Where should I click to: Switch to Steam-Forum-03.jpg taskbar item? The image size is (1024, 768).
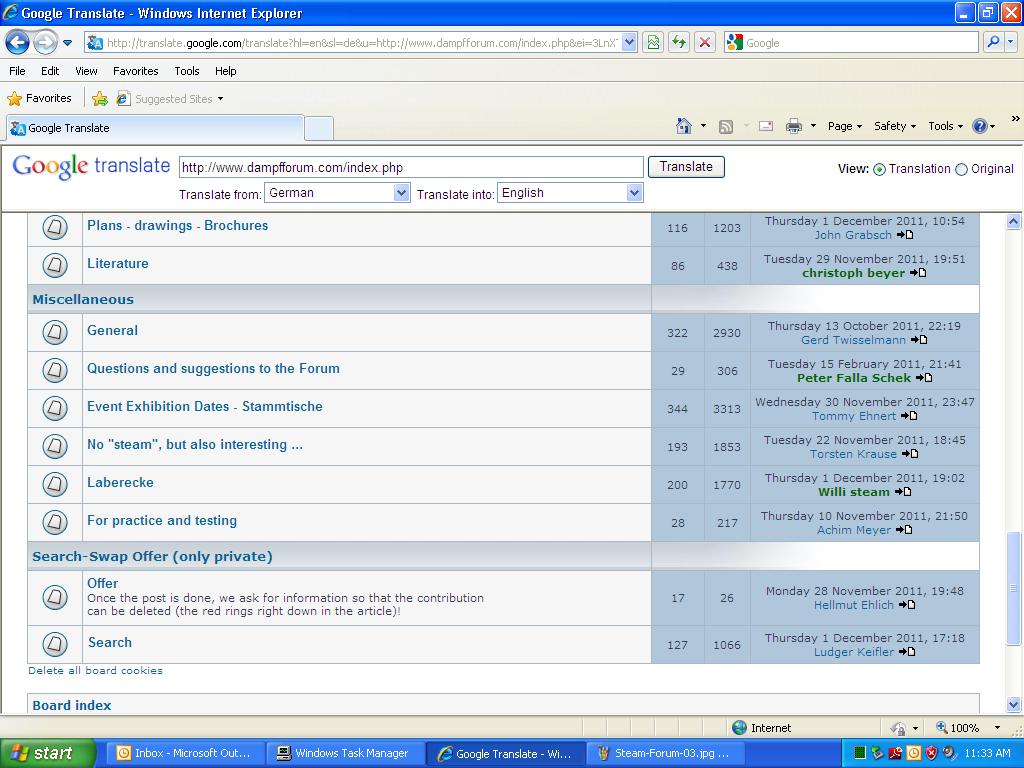click(x=664, y=754)
